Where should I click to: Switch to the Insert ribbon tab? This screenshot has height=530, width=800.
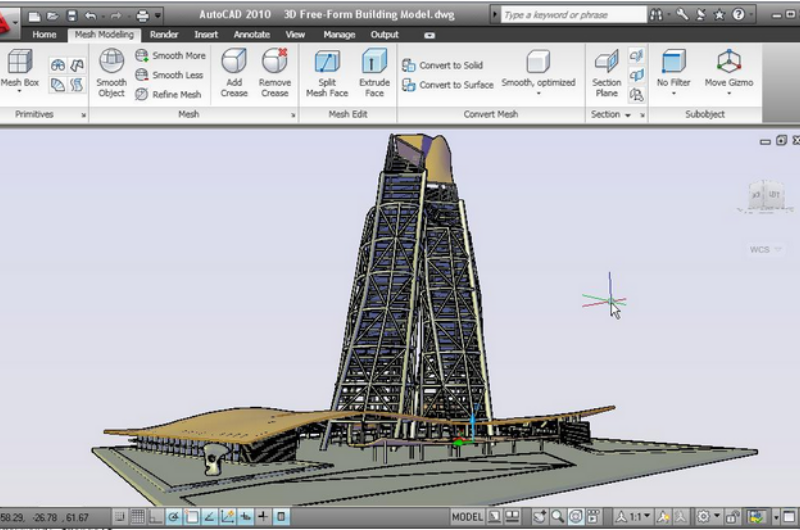click(206, 35)
